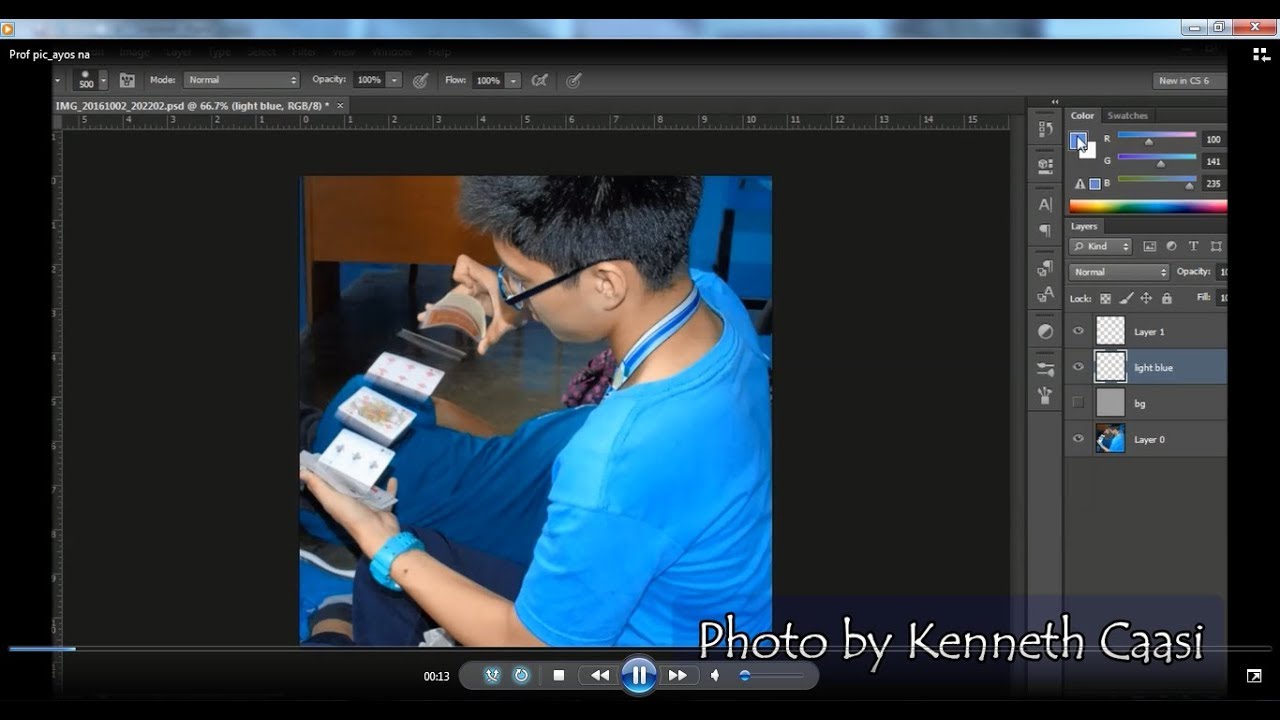The height and width of the screenshot is (720, 1280).
Task: Hide the light blue layer eye icon
Action: [x=1078, y=367]
